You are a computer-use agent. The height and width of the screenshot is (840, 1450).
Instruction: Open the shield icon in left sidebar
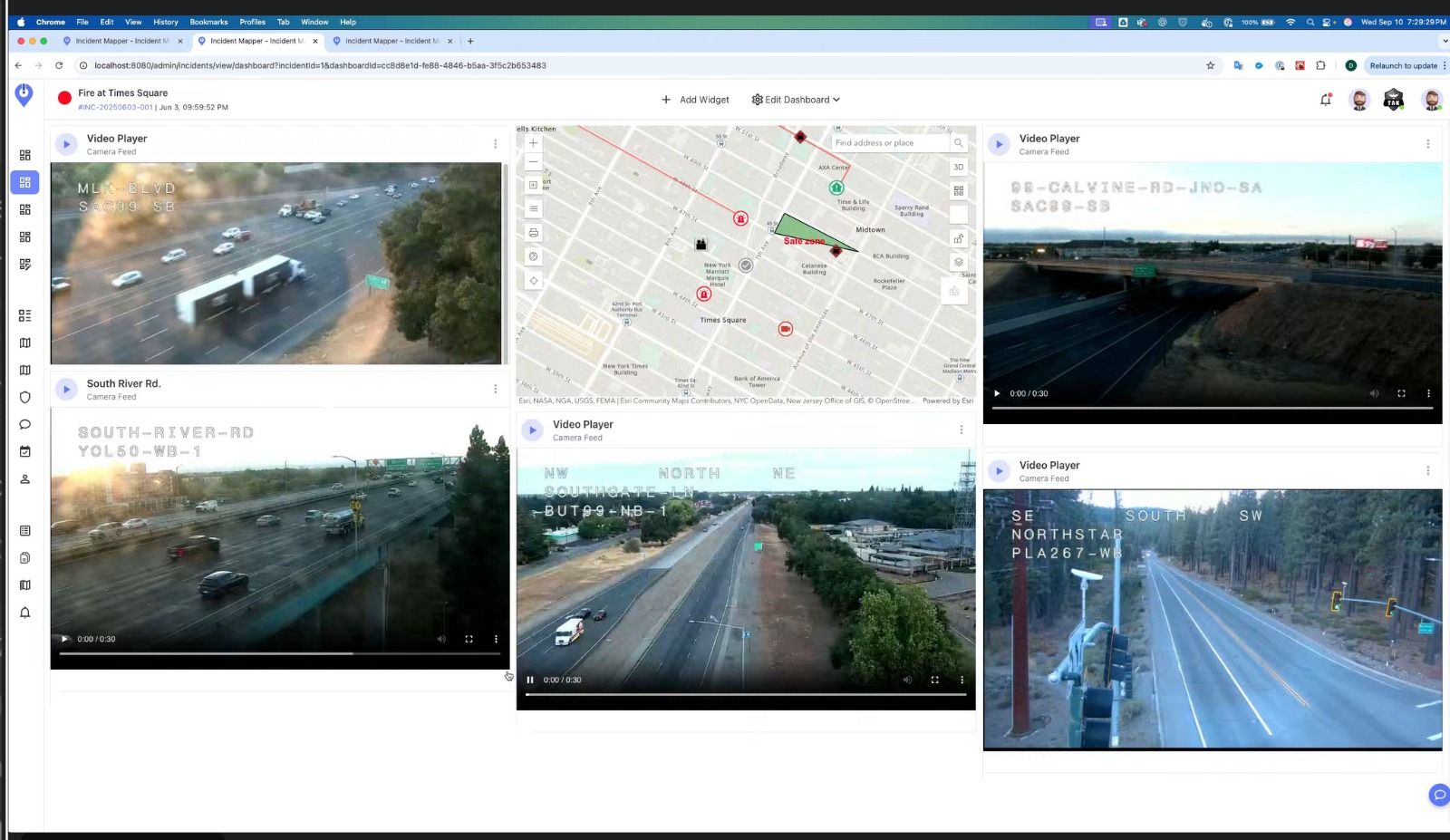(x=24, y=397)
